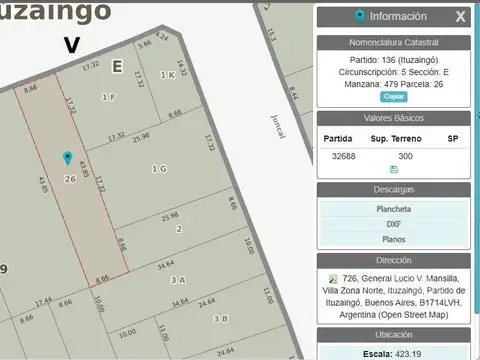Click the save disk icon under Partida

[x=394, y=169]
